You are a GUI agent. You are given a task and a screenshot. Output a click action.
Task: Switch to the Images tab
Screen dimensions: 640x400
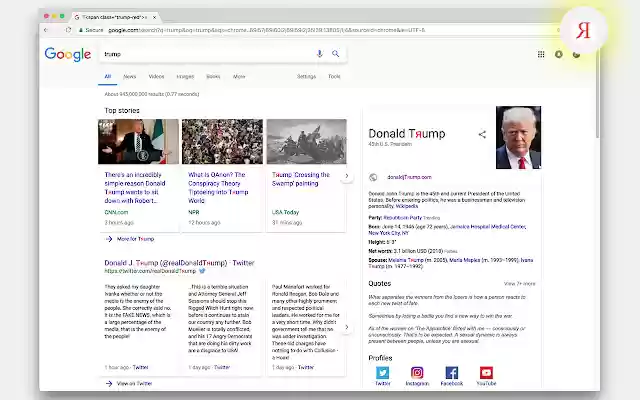coord(185,76)
